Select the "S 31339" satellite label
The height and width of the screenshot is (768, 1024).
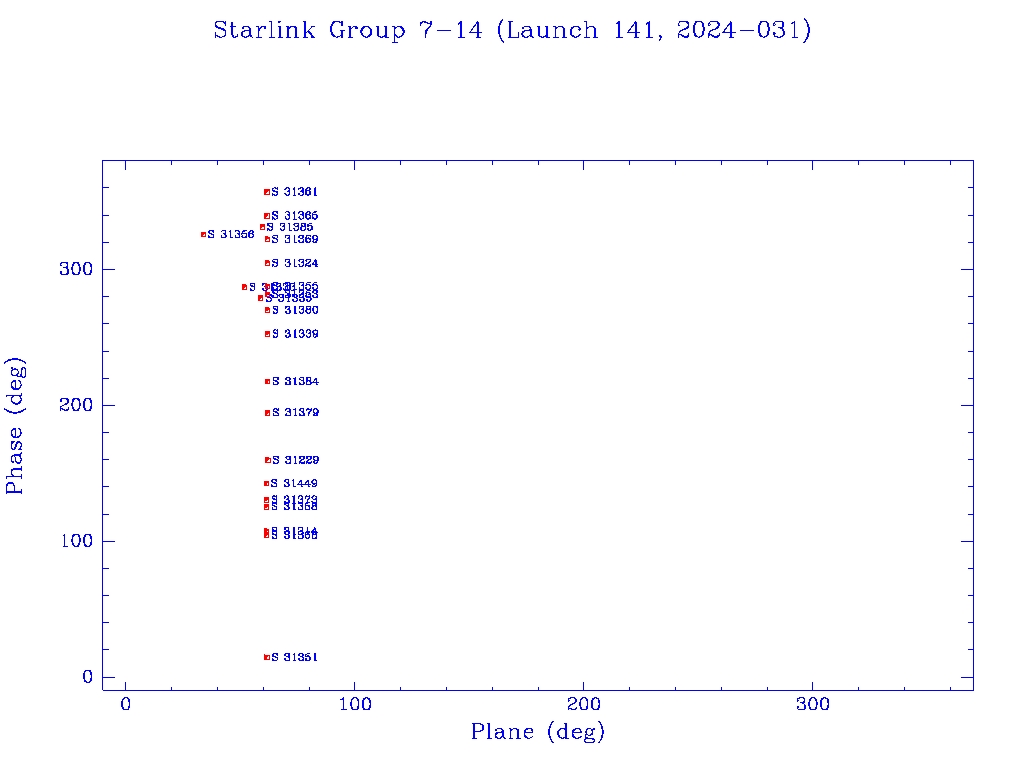coord(295,334)
